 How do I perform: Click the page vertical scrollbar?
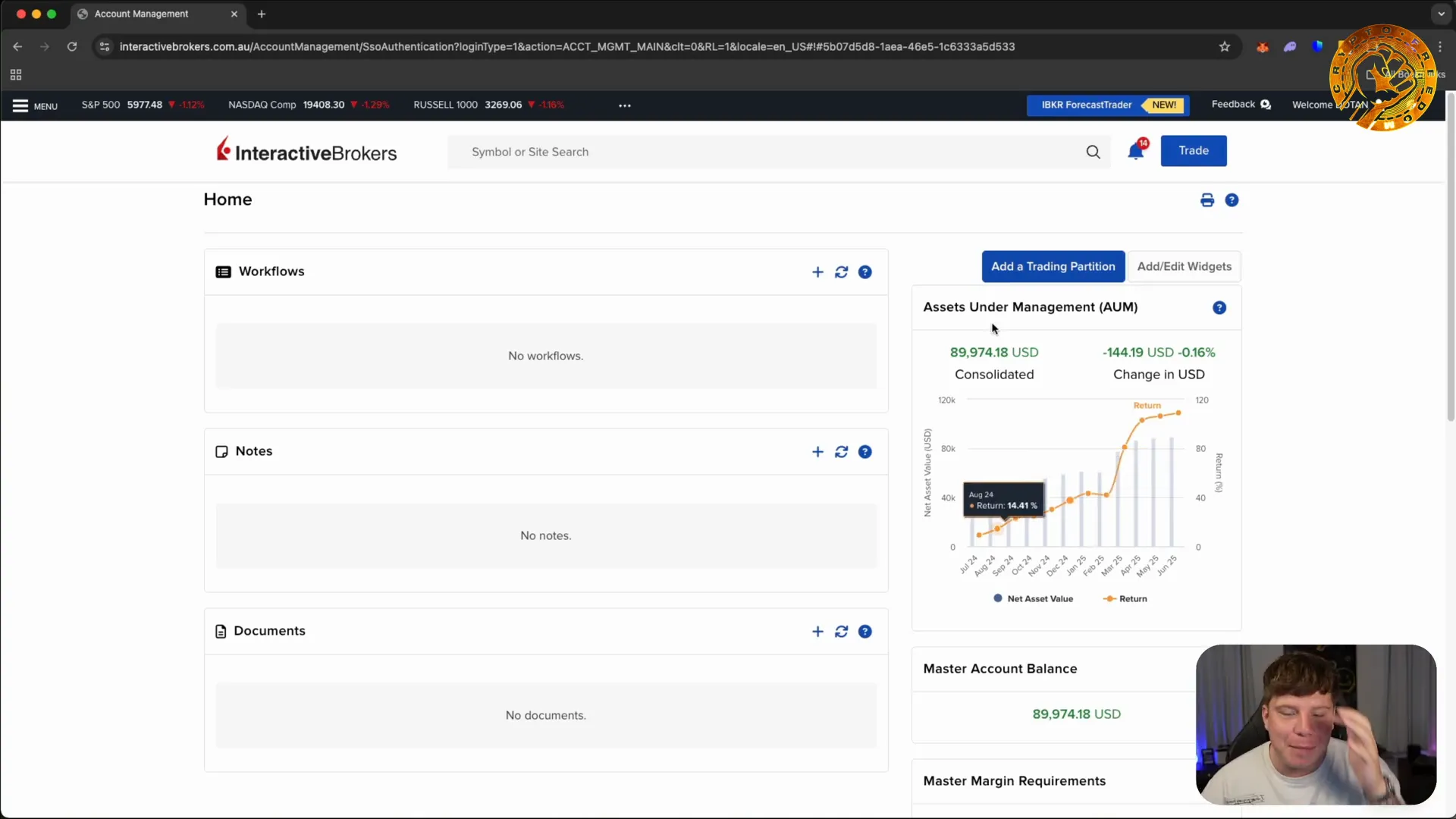click(x=1451, y=258)
